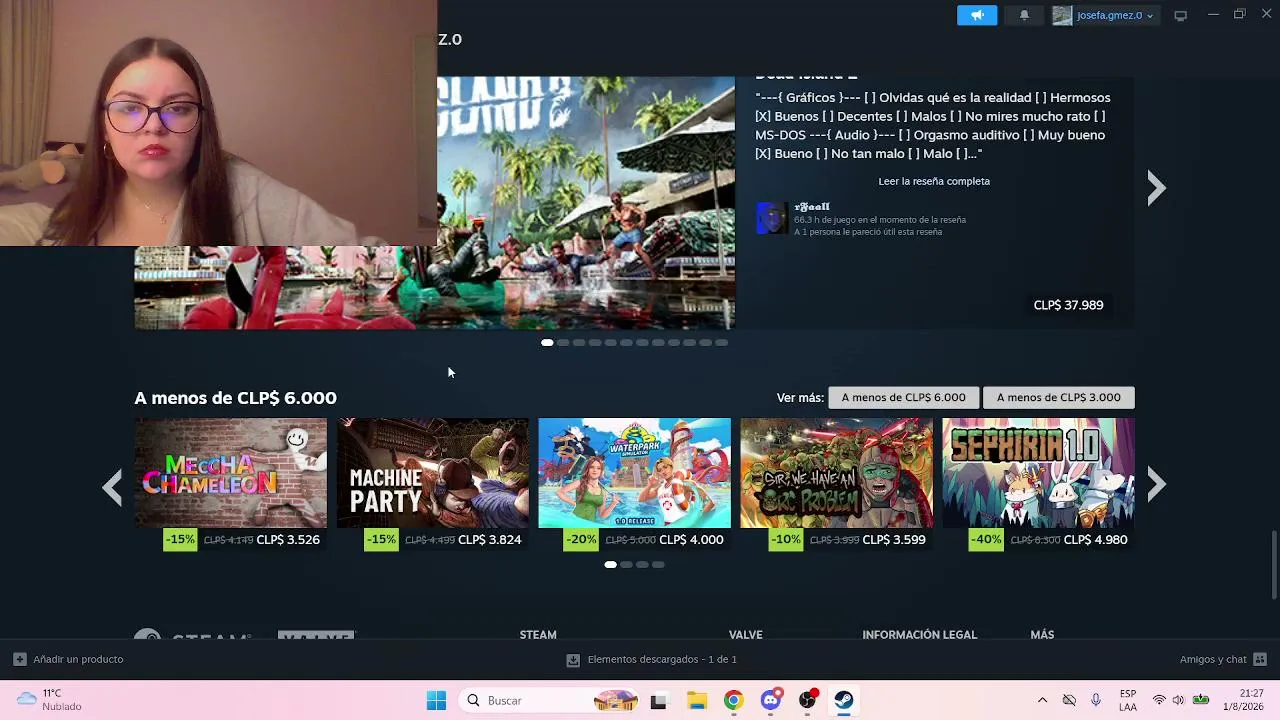Click the -10% discount badge
Image resolution: width=1280 pixels, height=720 pixels.
(784, 540)
